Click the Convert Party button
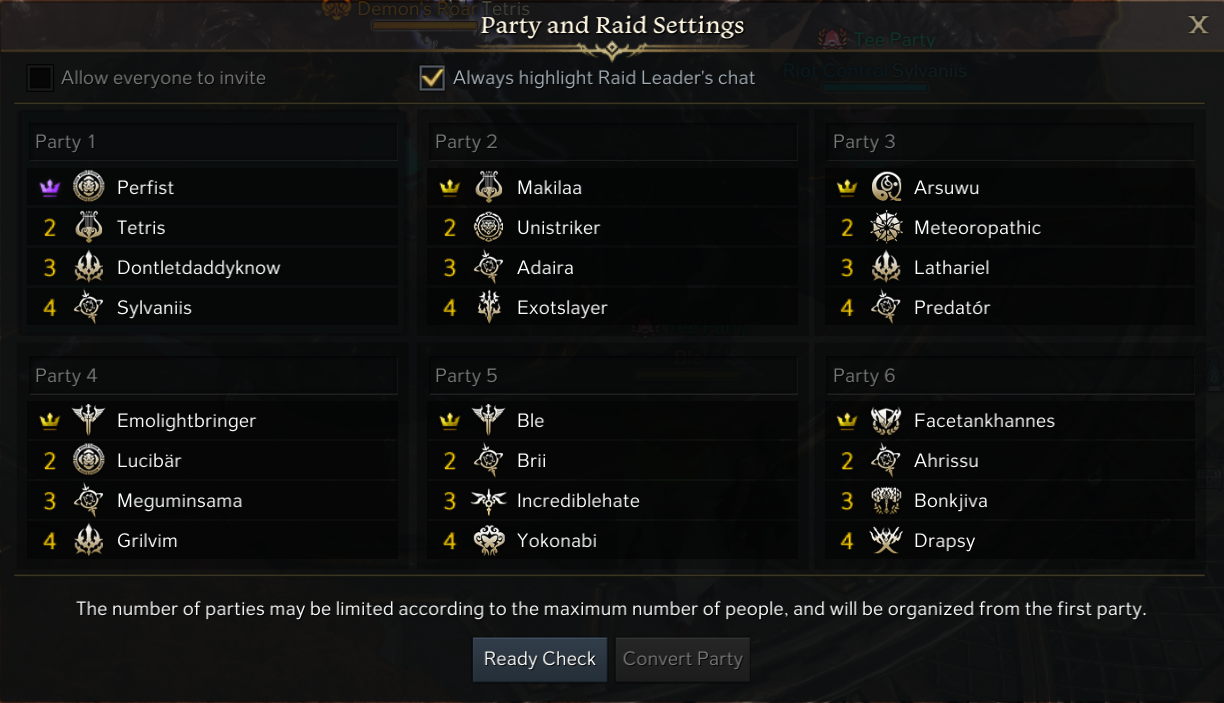This screenshot has width=1224, height=703. (682, 659)
